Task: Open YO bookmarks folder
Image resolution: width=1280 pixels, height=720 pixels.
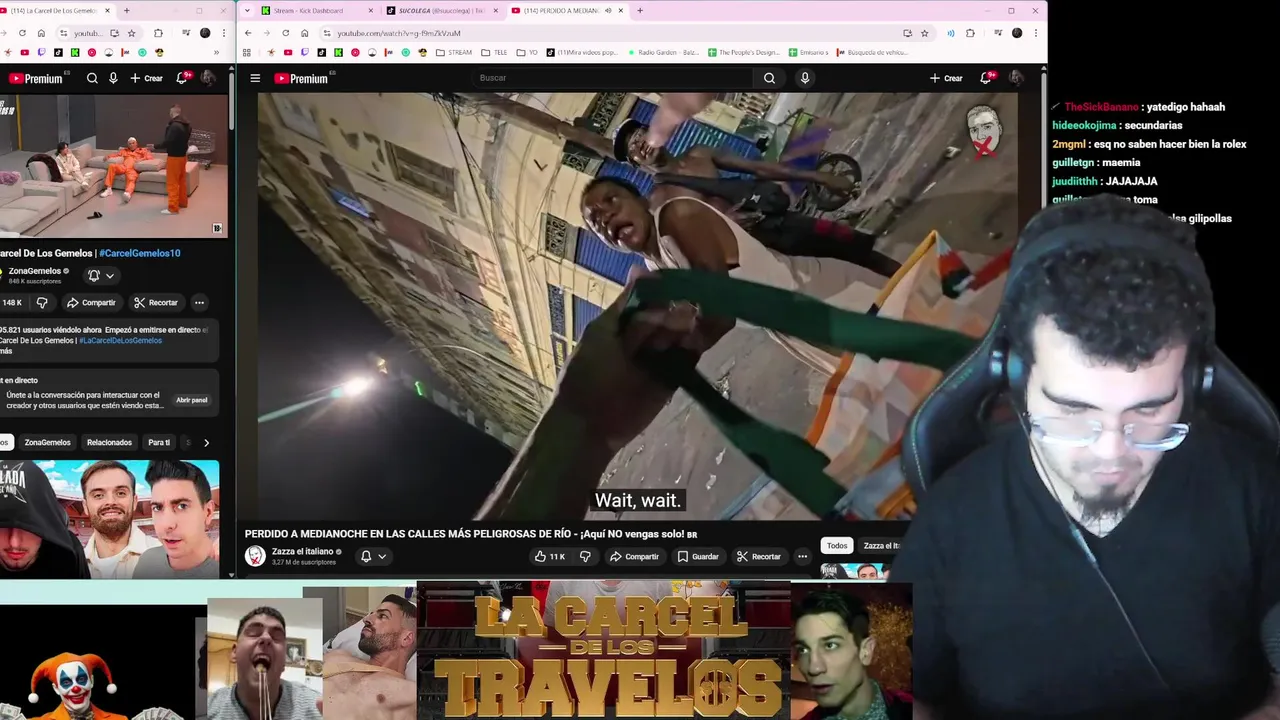Action: [x=526, y=52]
